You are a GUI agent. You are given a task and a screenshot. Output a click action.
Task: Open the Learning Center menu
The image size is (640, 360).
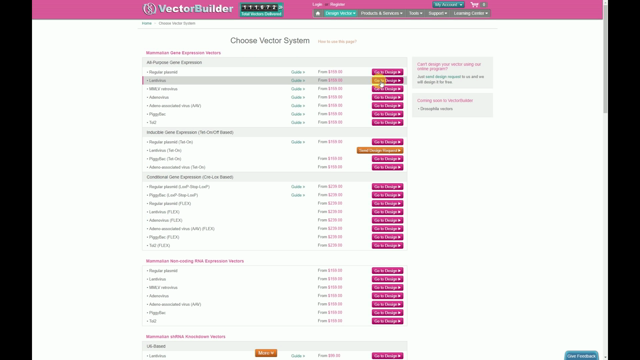click(471, 13)
